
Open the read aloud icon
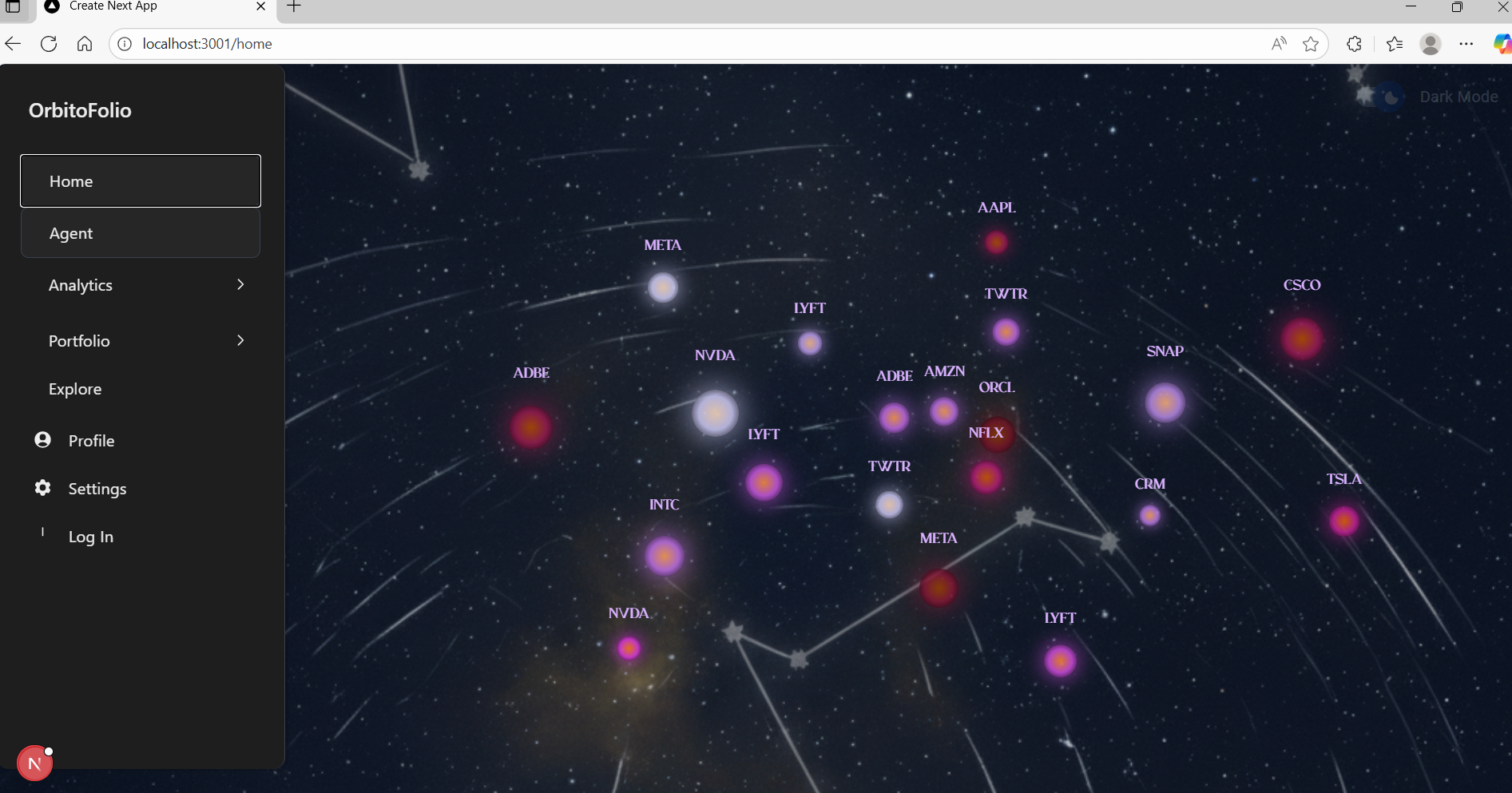pyautogui.click(x=1279, y=44)
